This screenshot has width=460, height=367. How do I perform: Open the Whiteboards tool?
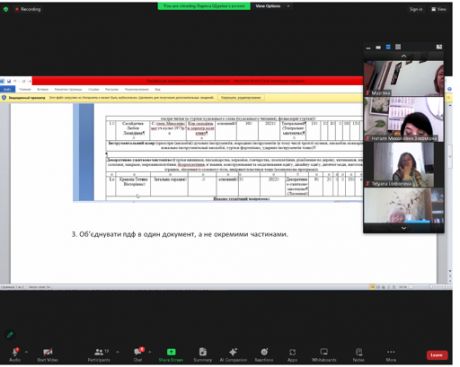324,354
